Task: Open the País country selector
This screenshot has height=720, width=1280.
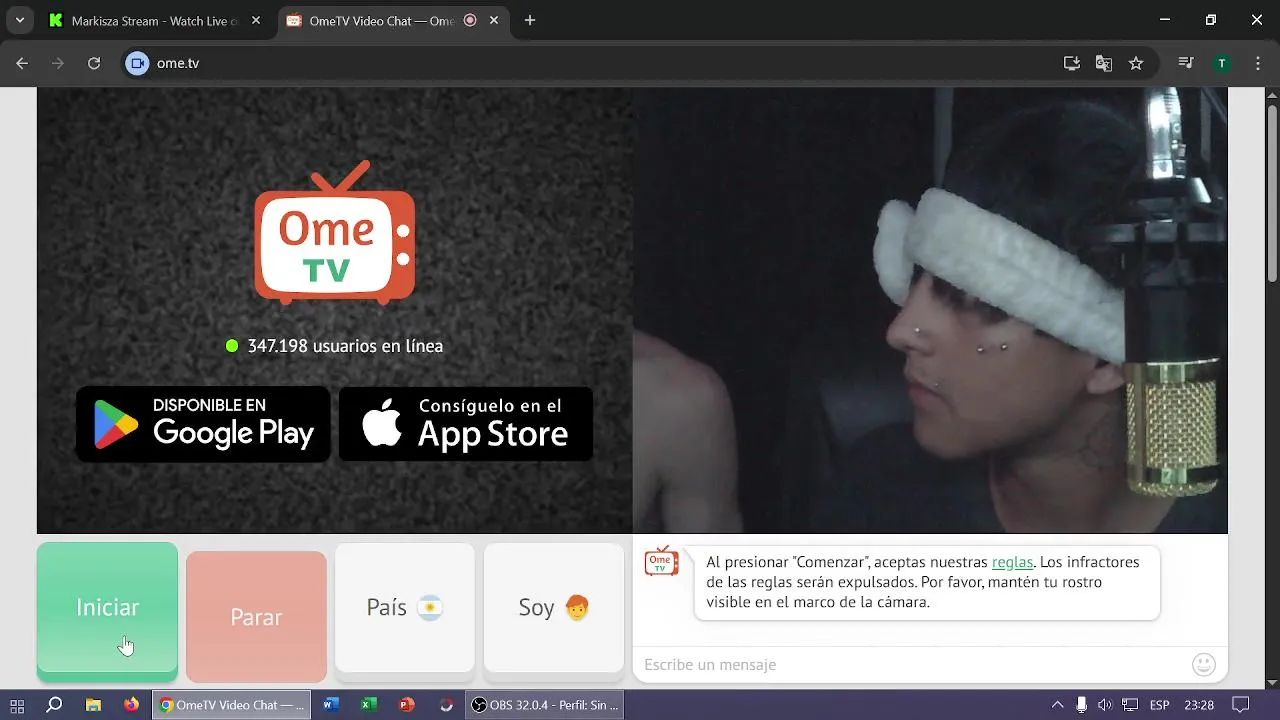Action: (405, 608)
